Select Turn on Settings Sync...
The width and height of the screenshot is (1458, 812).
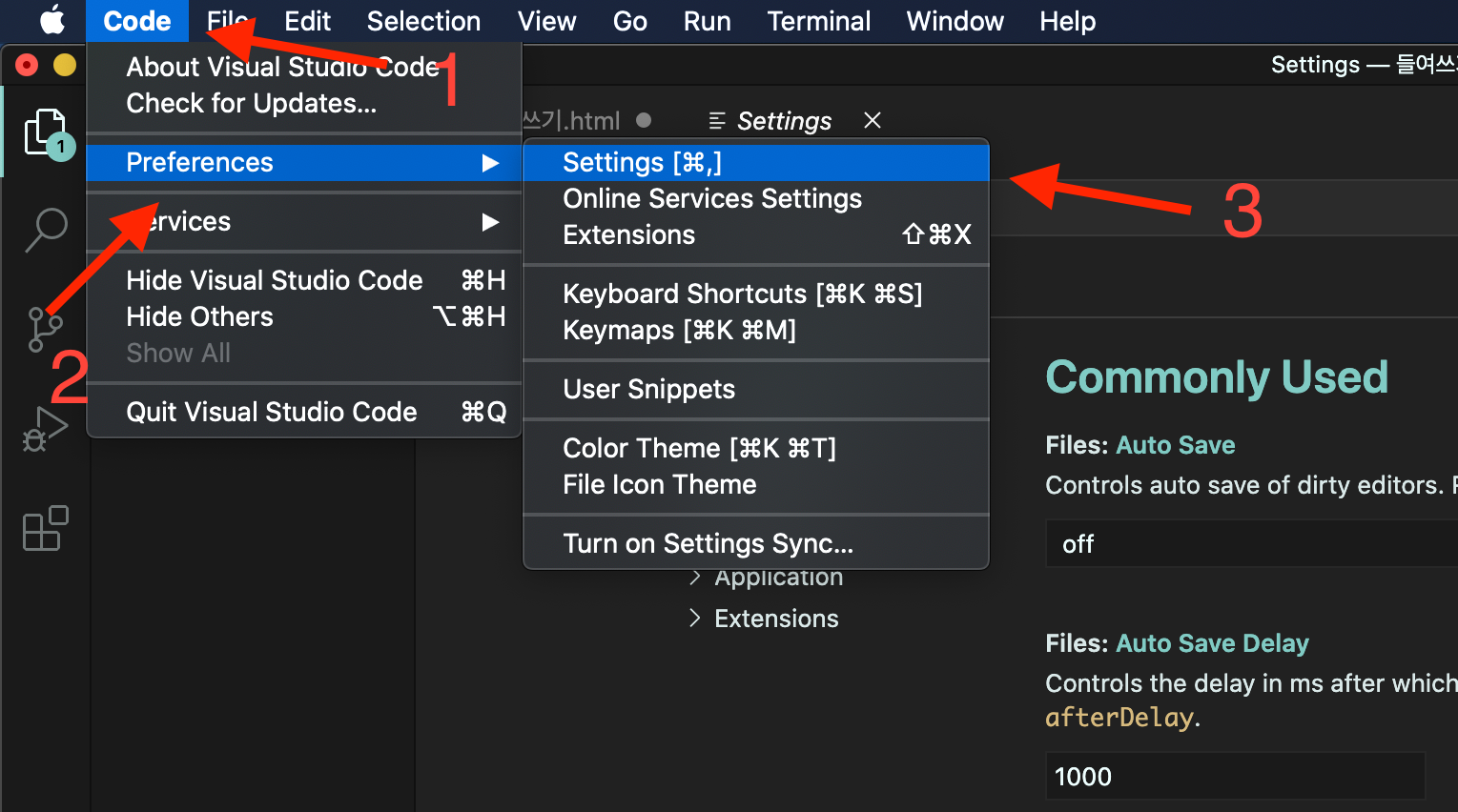[x=756, y=543]
